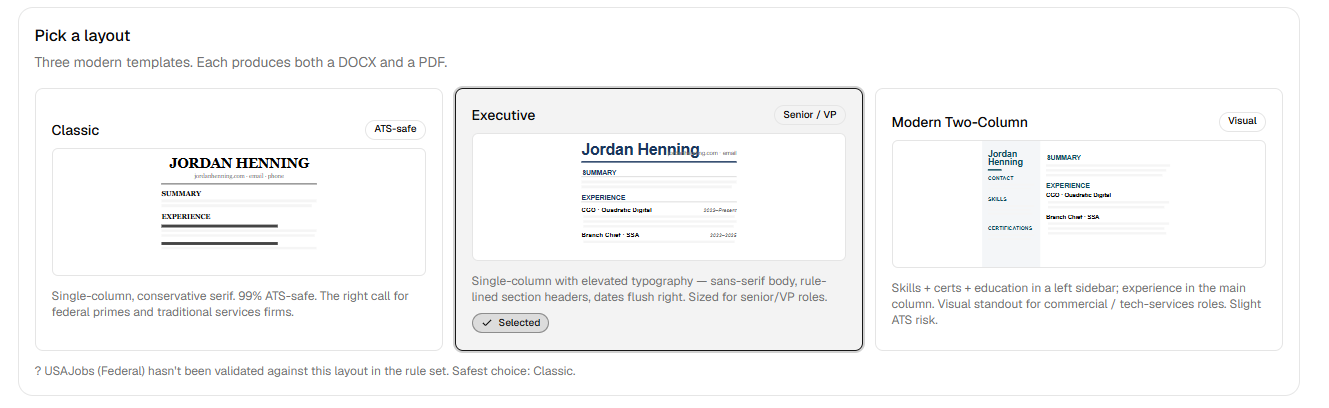Select the Executive layout card title
Viewport: 1329px width, 408px height.
coord(503,115)
